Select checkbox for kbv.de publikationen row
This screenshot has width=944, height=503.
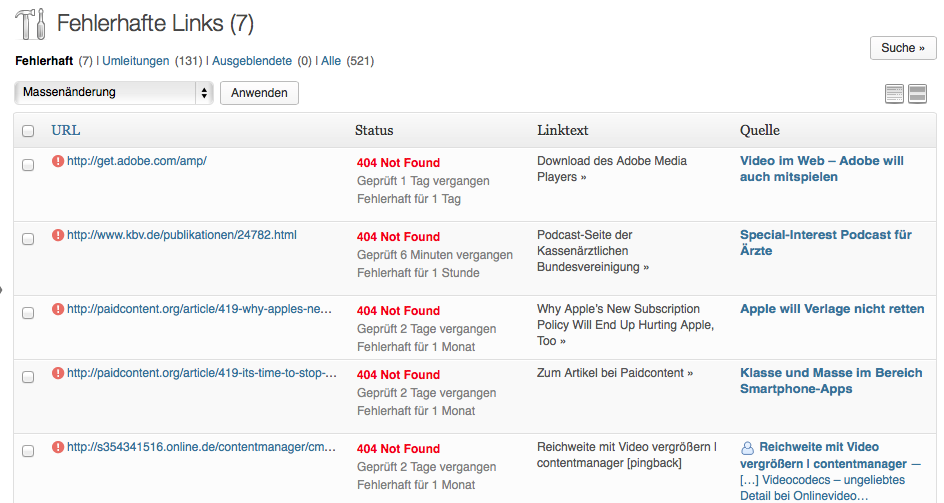click(x=28, y=239)
